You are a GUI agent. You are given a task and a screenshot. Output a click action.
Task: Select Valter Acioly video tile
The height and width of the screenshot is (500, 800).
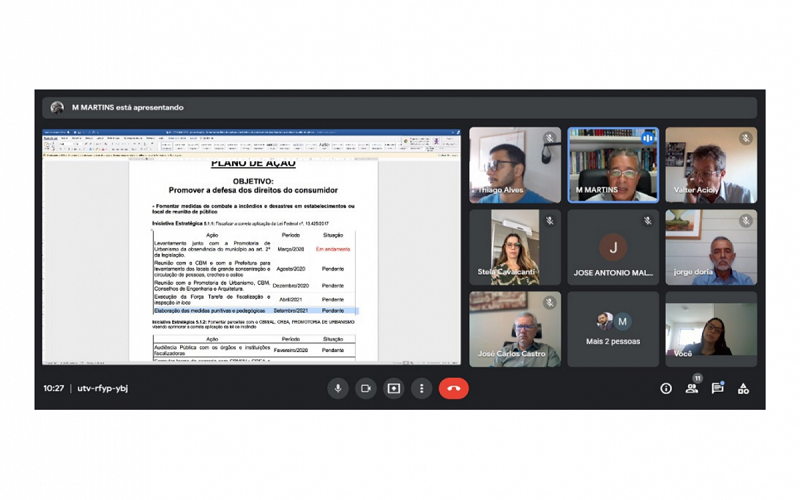click(x=711, y=165)
